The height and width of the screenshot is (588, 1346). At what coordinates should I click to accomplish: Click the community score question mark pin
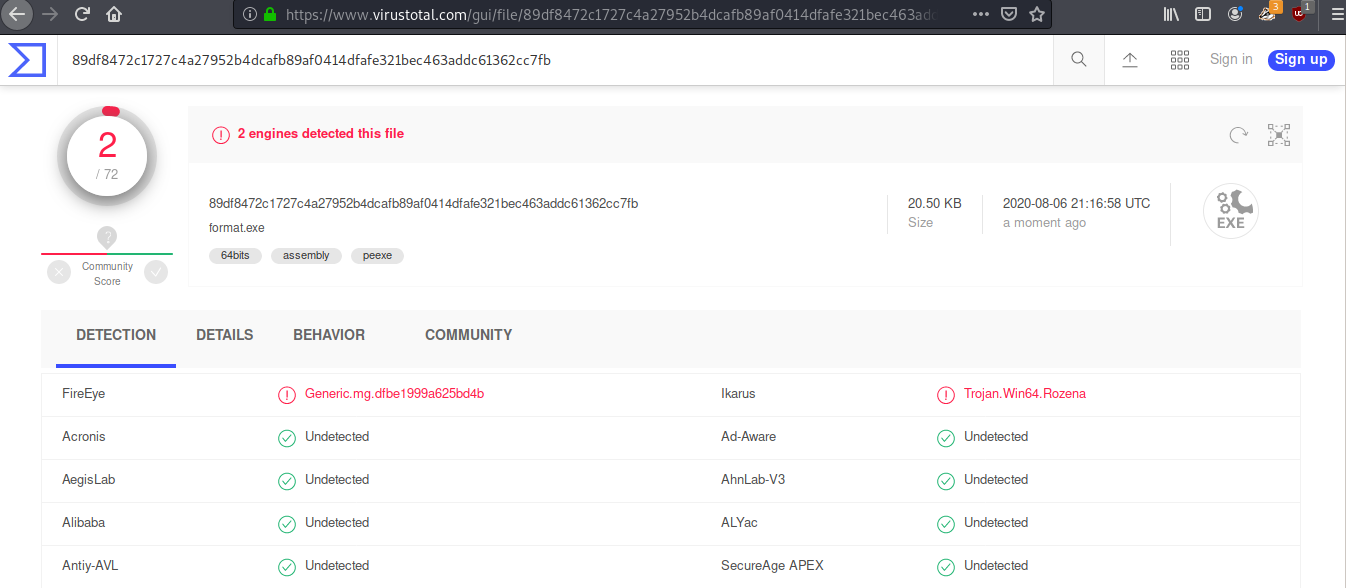tap(107, 238)
